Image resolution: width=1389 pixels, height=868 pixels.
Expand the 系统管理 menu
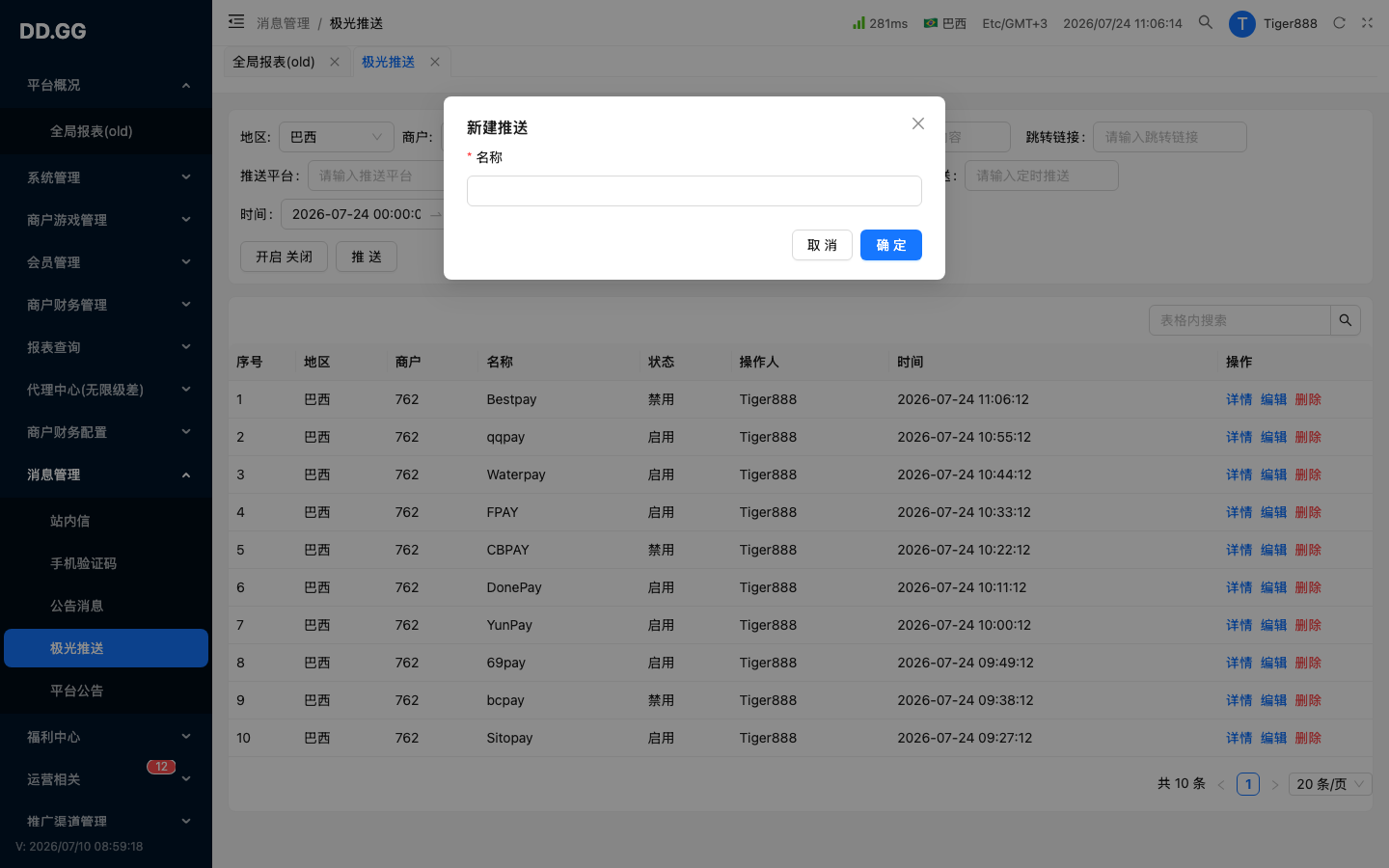click(x=106, y=177)
